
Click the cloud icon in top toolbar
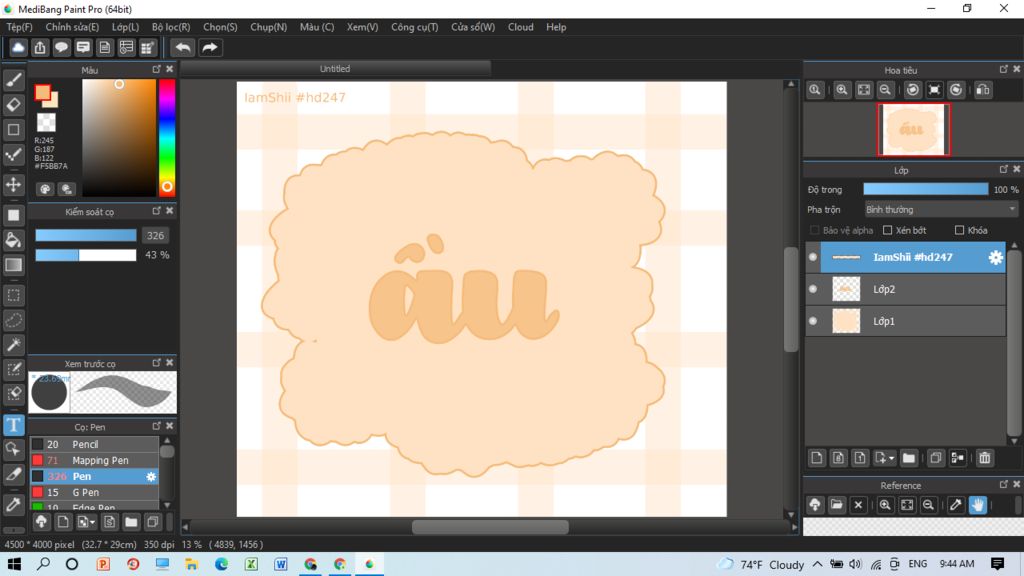(18, 48)
